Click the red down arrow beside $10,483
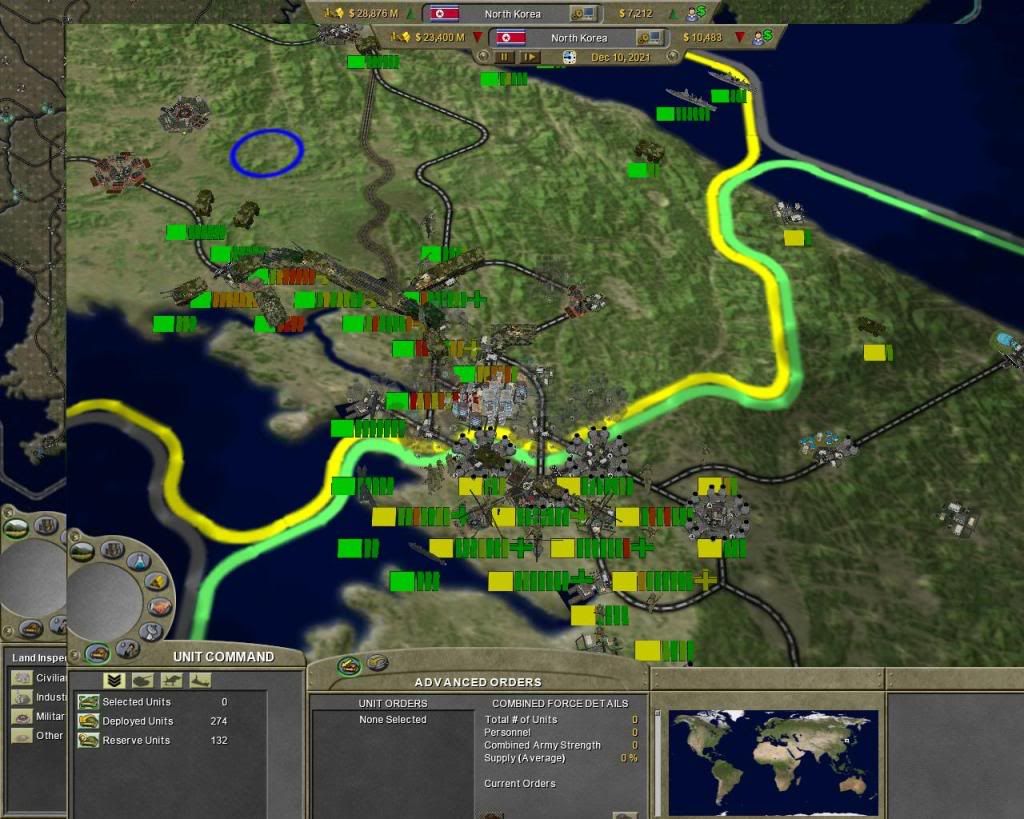 click(x=740, y=37)
